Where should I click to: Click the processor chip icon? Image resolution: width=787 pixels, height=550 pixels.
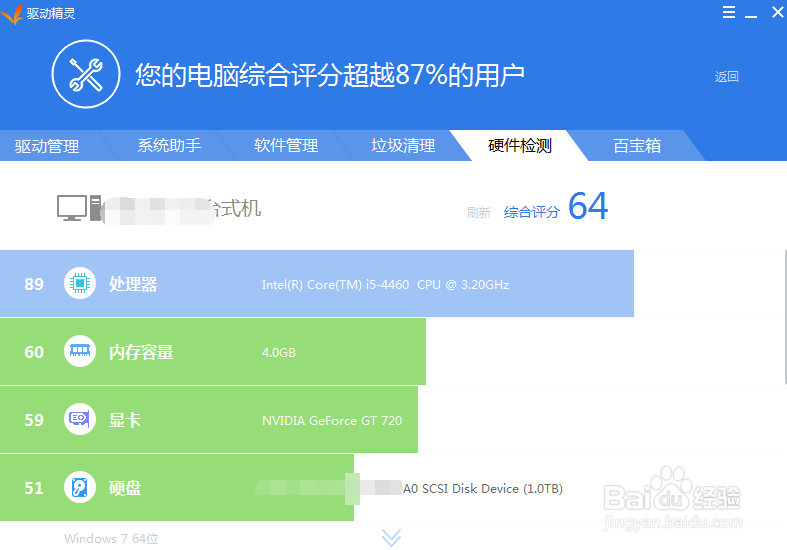coord(80,284)
